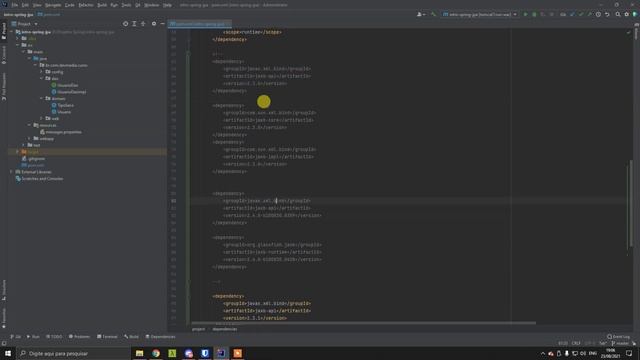Open the Terminal tool window
The image size is (640, 360).
coord(107,337)
